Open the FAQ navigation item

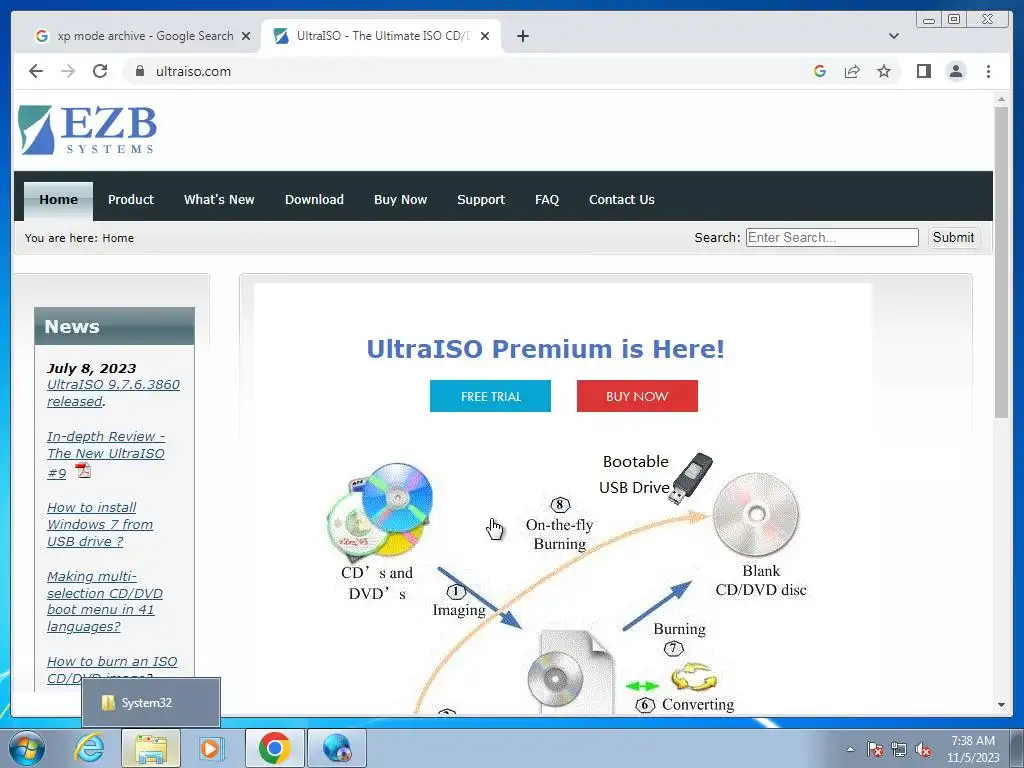tap(547, 199)
